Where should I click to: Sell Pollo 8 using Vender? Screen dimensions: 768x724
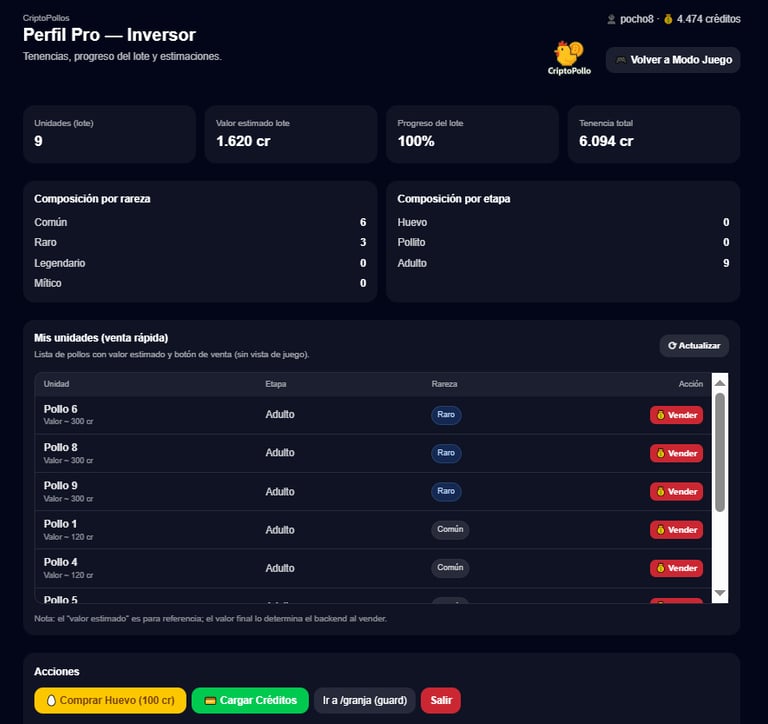[676, 453]
